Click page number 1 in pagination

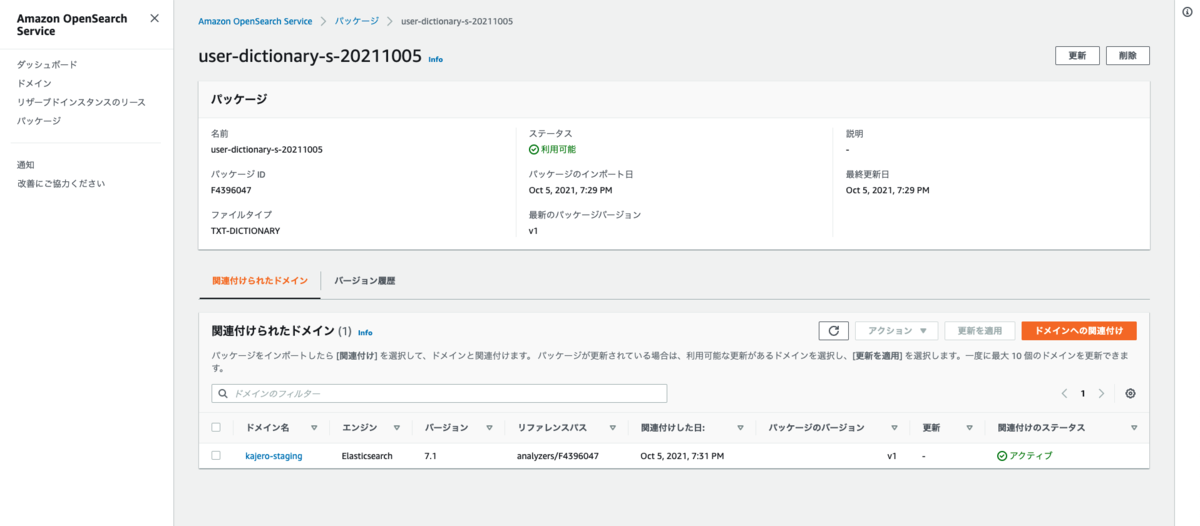coord(1083,393)
